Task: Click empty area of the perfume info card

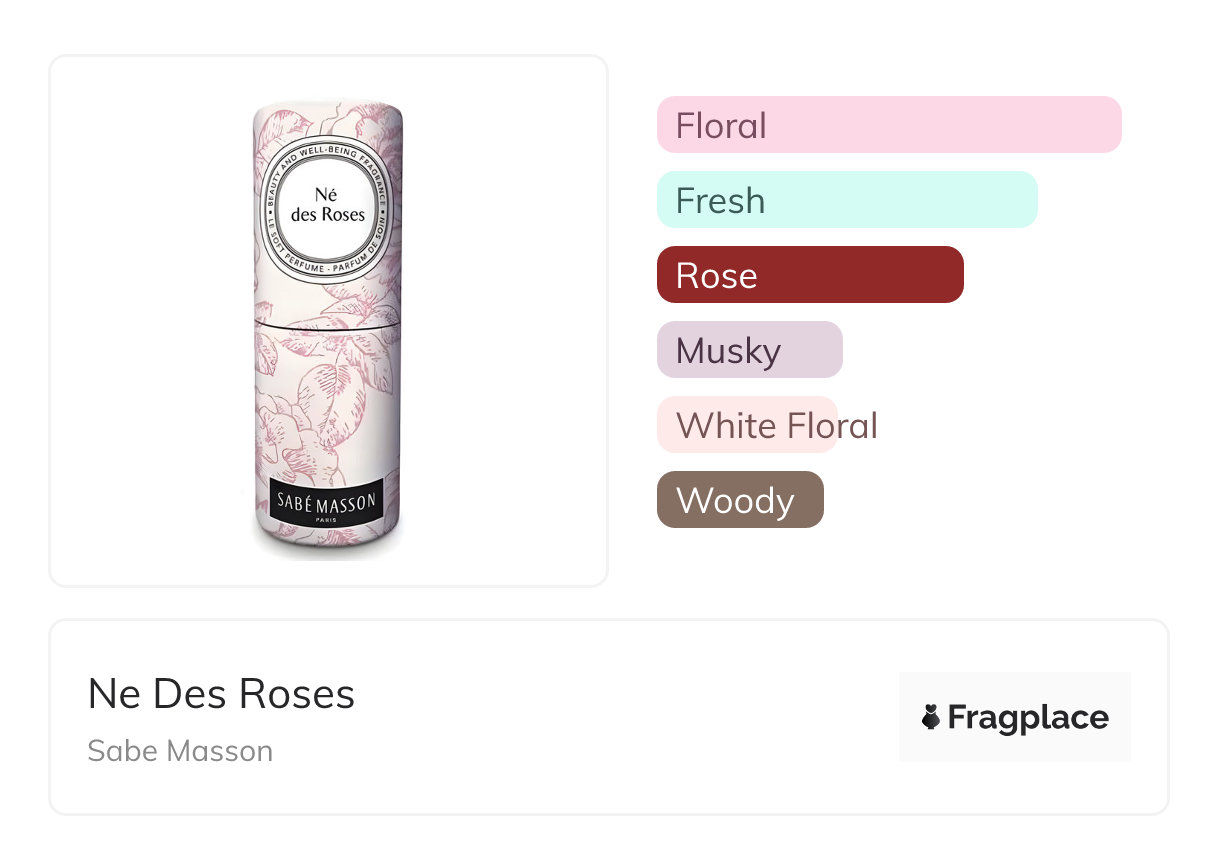Action: [x=620, y=720]
